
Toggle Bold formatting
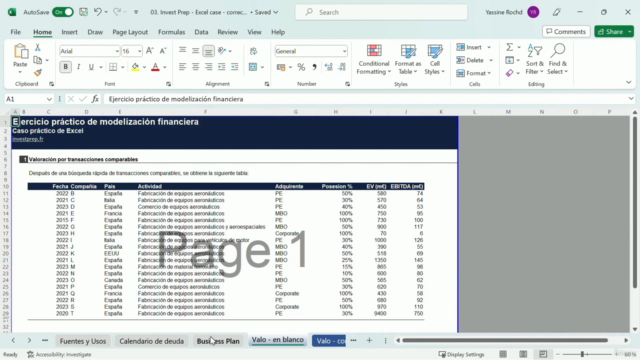[65, 67]
